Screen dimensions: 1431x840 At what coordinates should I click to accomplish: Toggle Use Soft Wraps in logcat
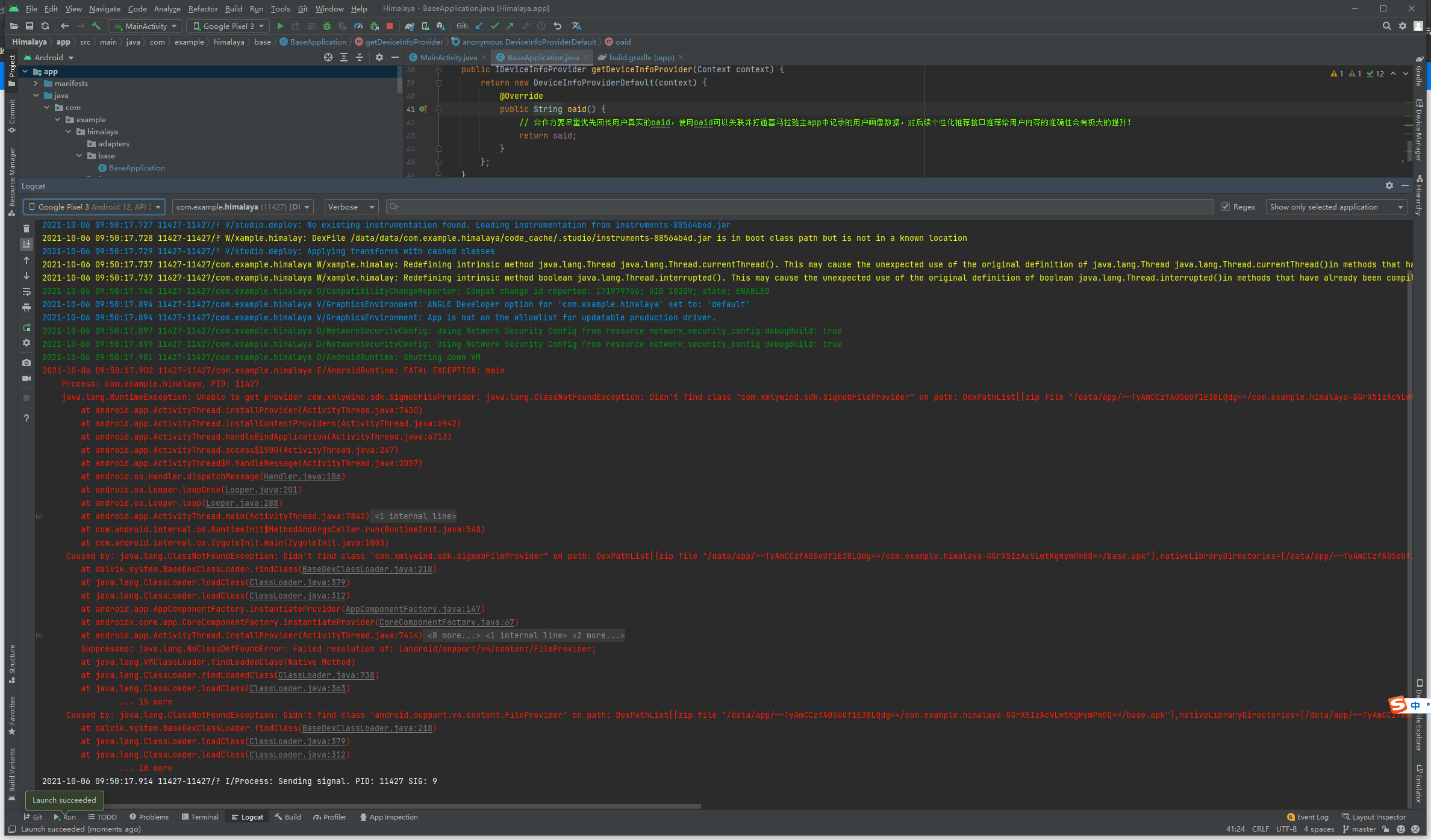pos(26,291)
